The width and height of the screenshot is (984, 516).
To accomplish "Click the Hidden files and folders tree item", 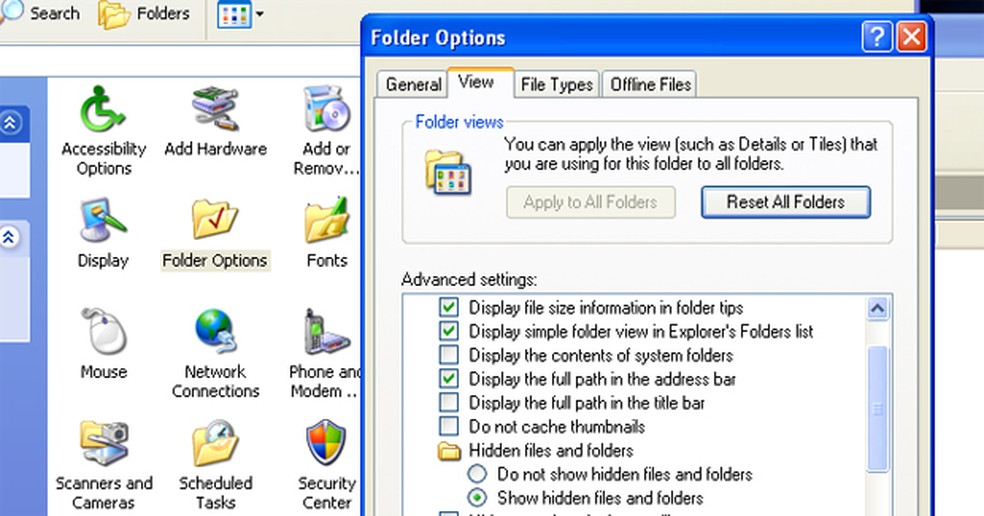I will 535,450.
